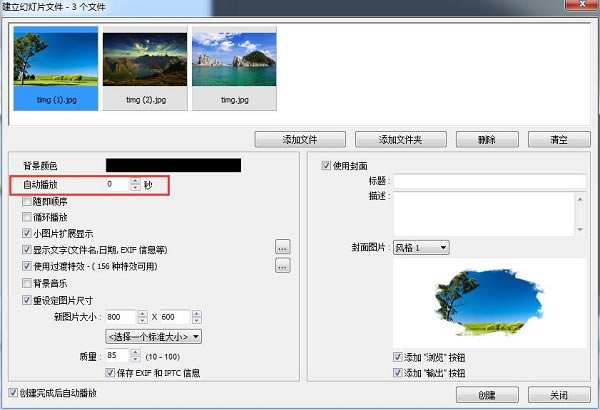Toggle the 使用封面 checkbox
Viewport: 600px width, 410px height.
pos(326,165)
